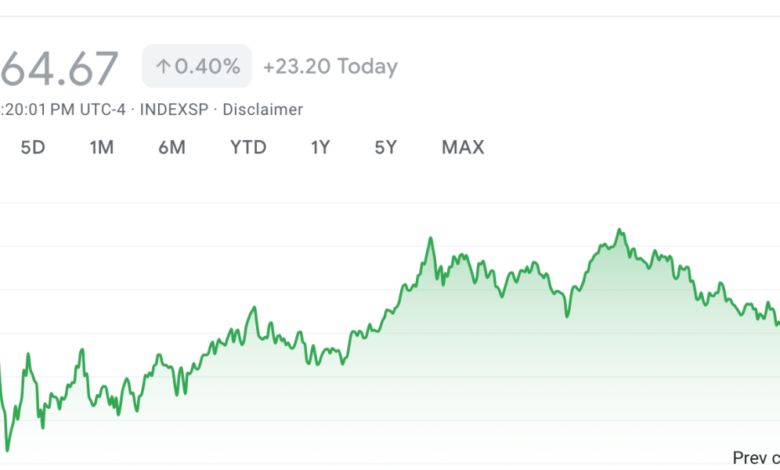Show the MAX history range
The width and height of the screenshot is (780, 470).
(x=463, y=148)
